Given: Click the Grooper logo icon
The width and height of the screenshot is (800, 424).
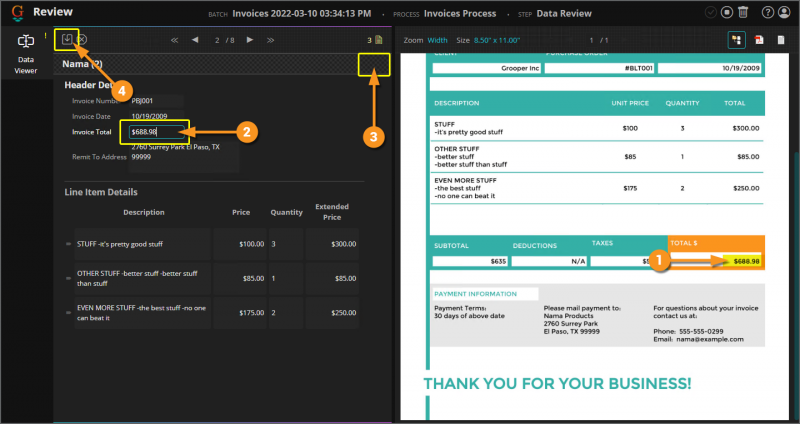Looking at the screenshot, I should (18, 13).
